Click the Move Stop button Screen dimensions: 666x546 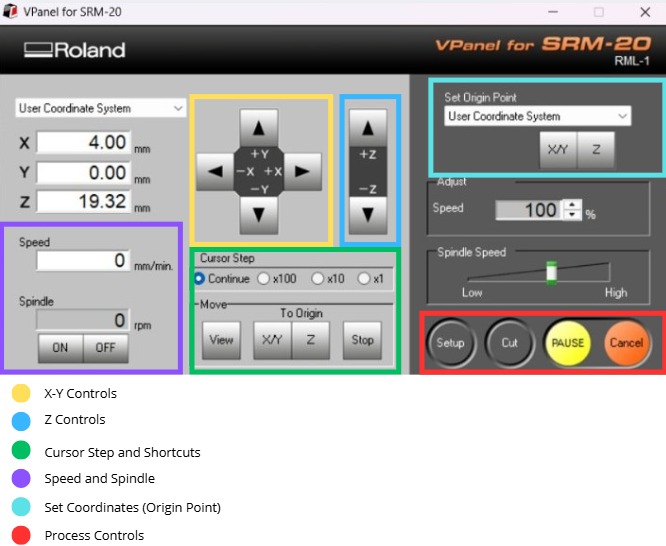pos(362,340)
